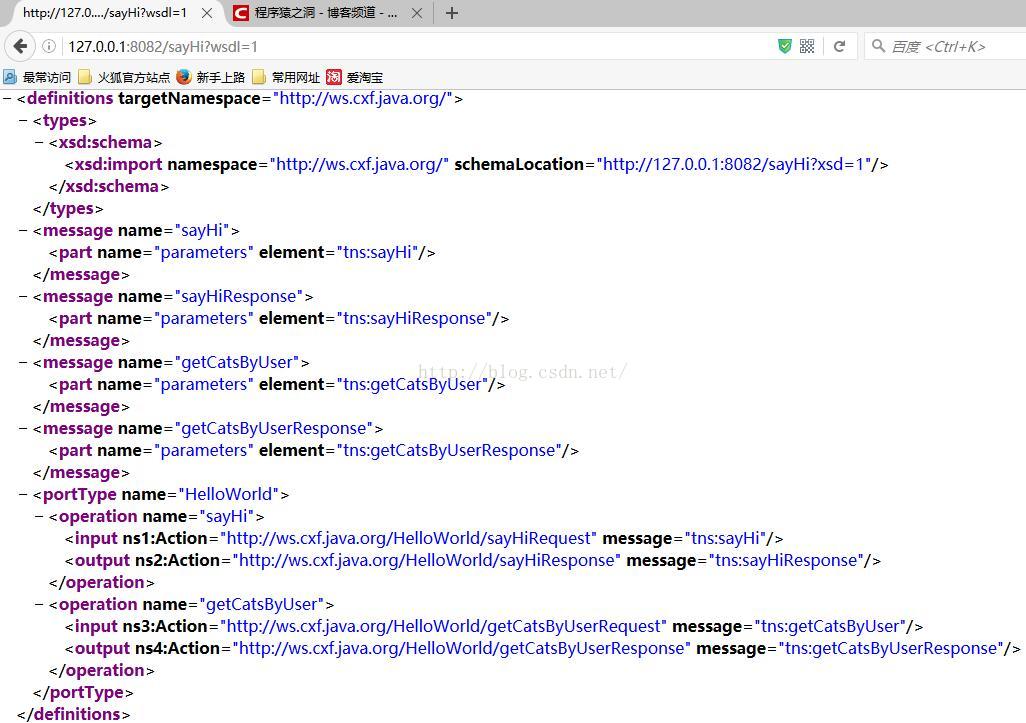Screen dimensions: 1026x723
Task: Reload the page with the refresh icon
Action: click(x=840, y=46)
